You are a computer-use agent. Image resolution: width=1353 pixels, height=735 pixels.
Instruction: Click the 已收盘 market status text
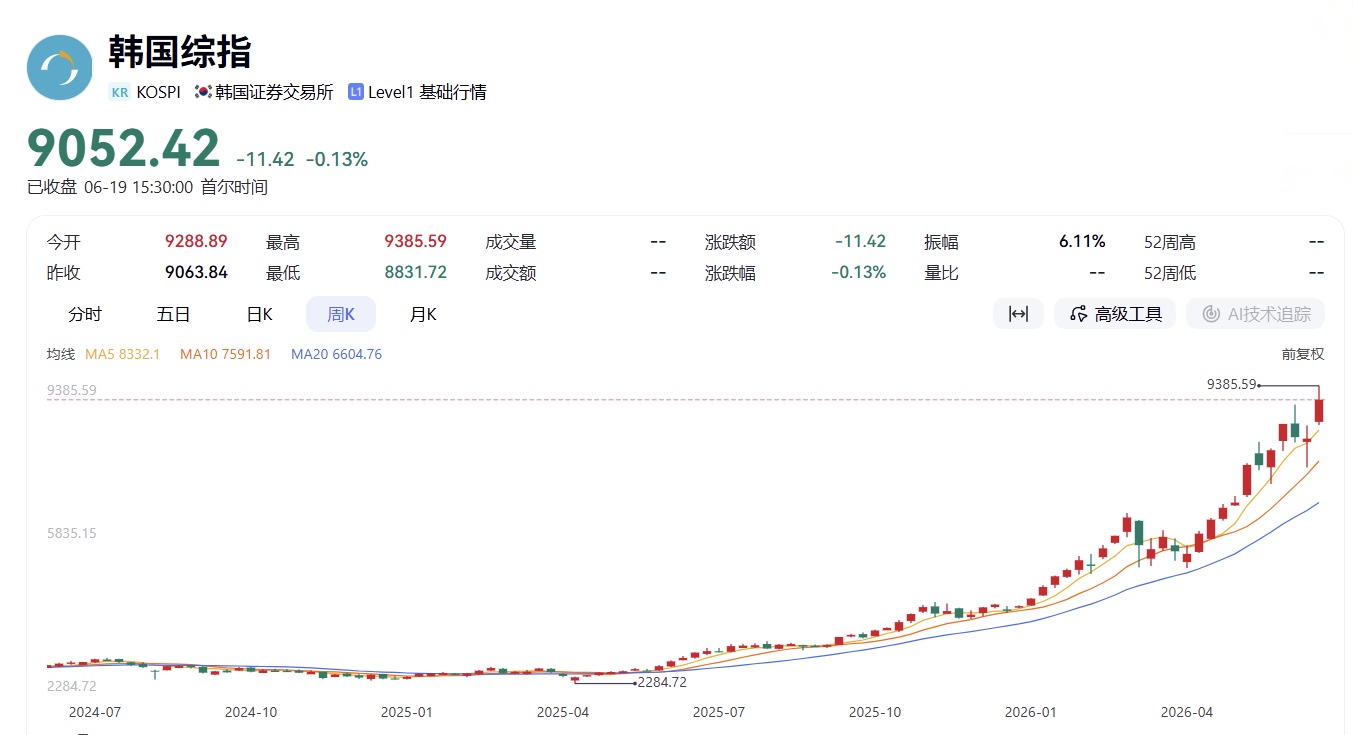click(x=52, y=187)
